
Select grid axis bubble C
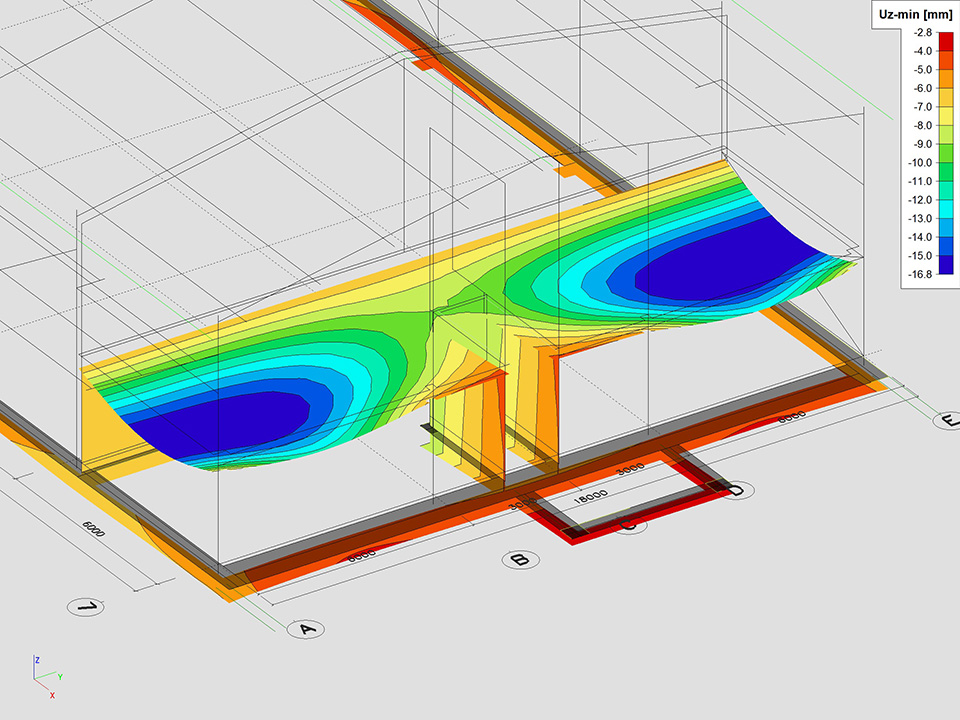click(x=630, y=523)
